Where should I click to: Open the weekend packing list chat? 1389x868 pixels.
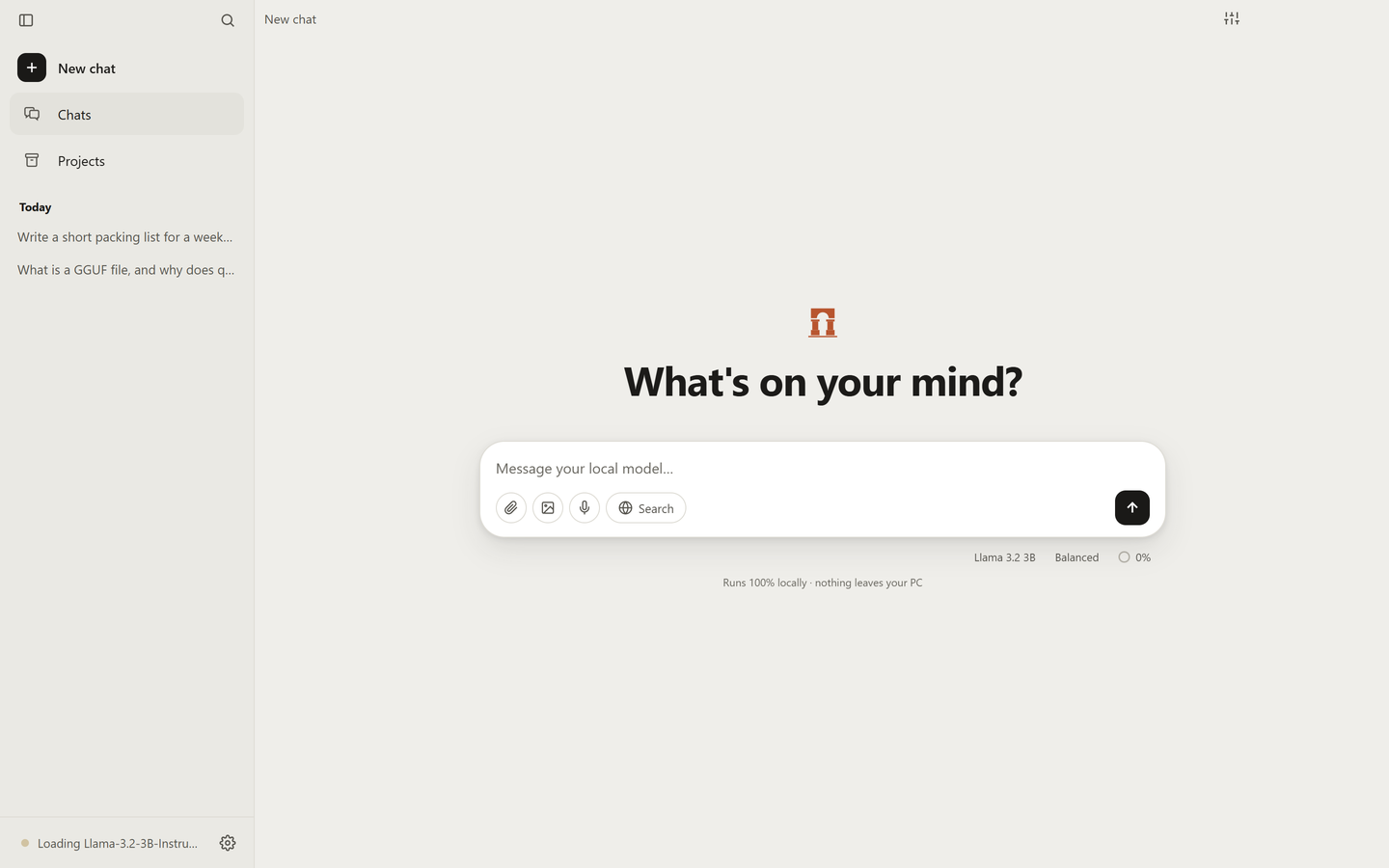tap(126, 237)
